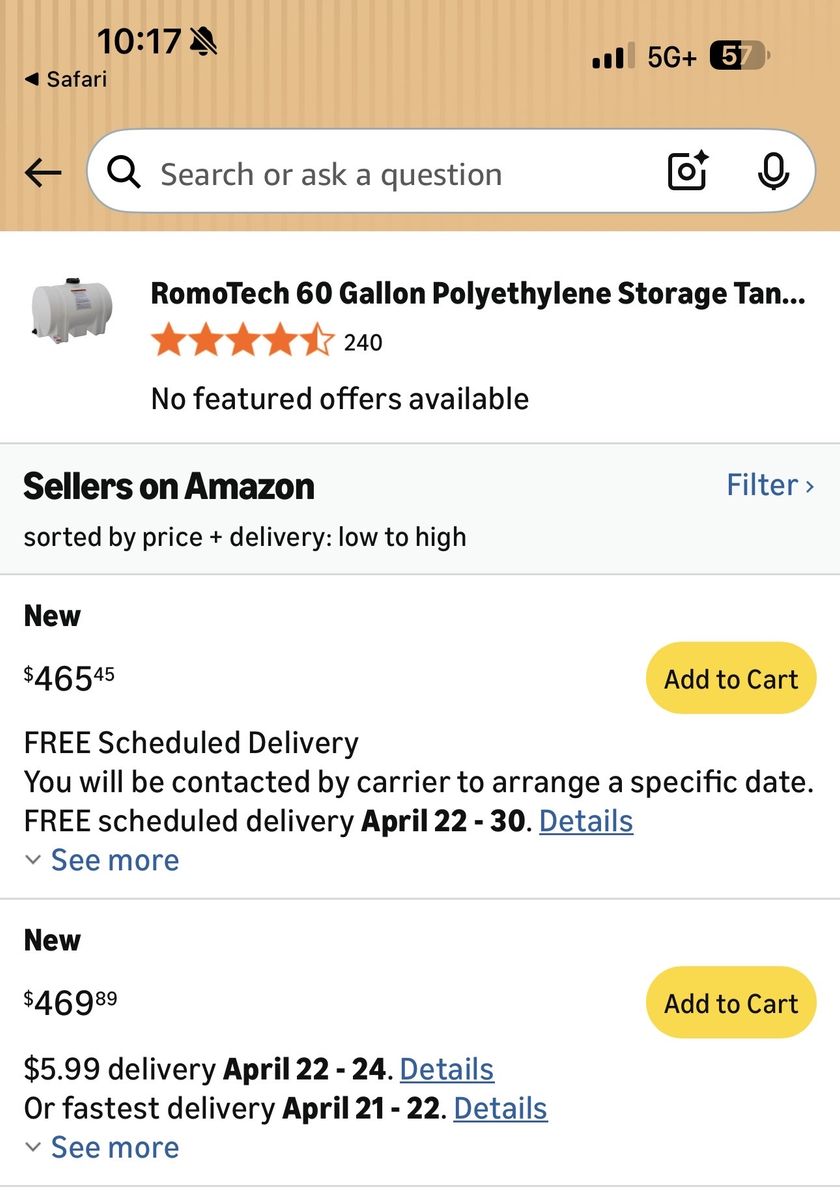Tap the battery indicator in status bar
The image size is (840, 1200).
pos(738,57)
